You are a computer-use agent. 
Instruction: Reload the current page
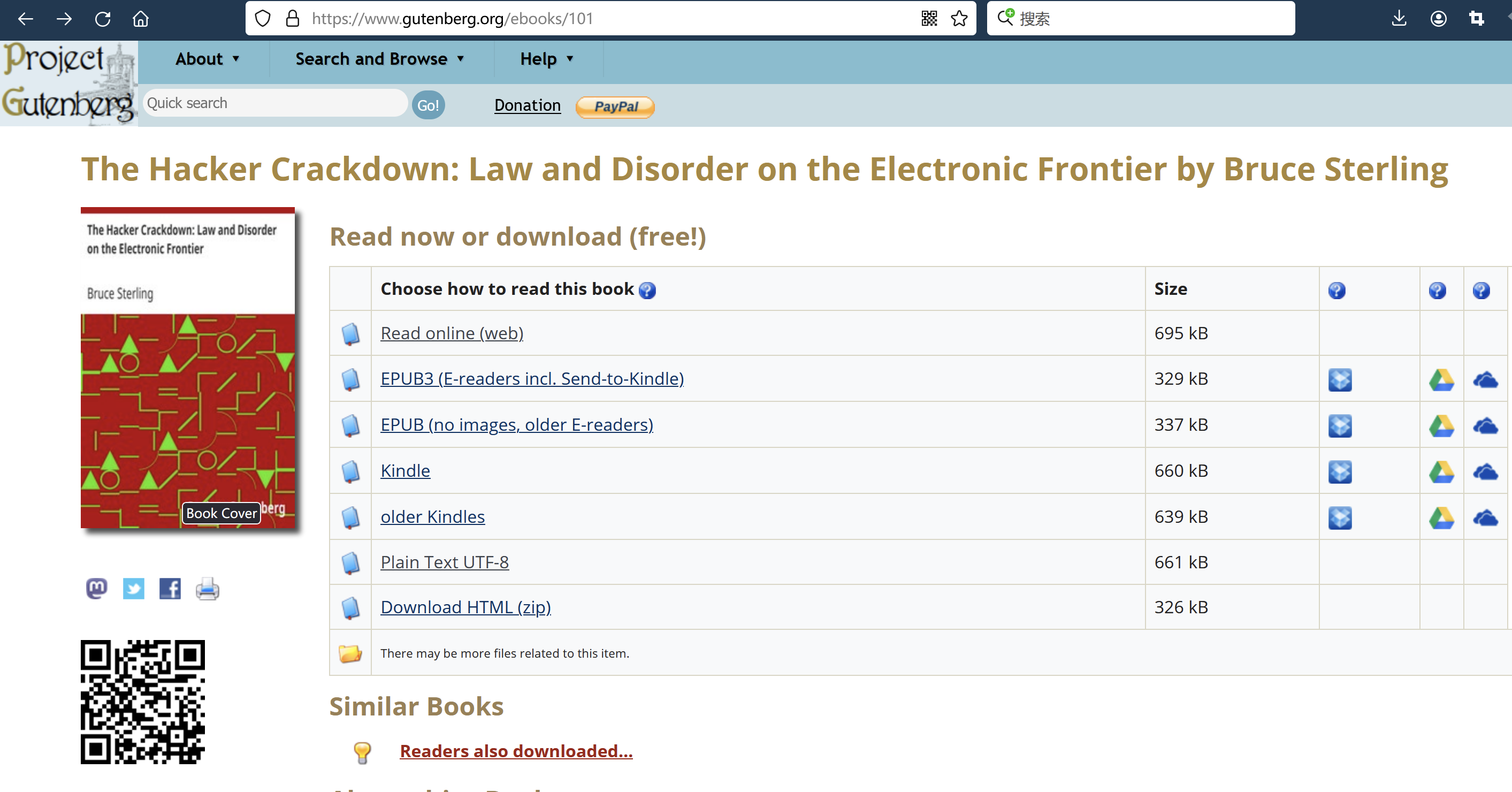[x=103, y=19]
